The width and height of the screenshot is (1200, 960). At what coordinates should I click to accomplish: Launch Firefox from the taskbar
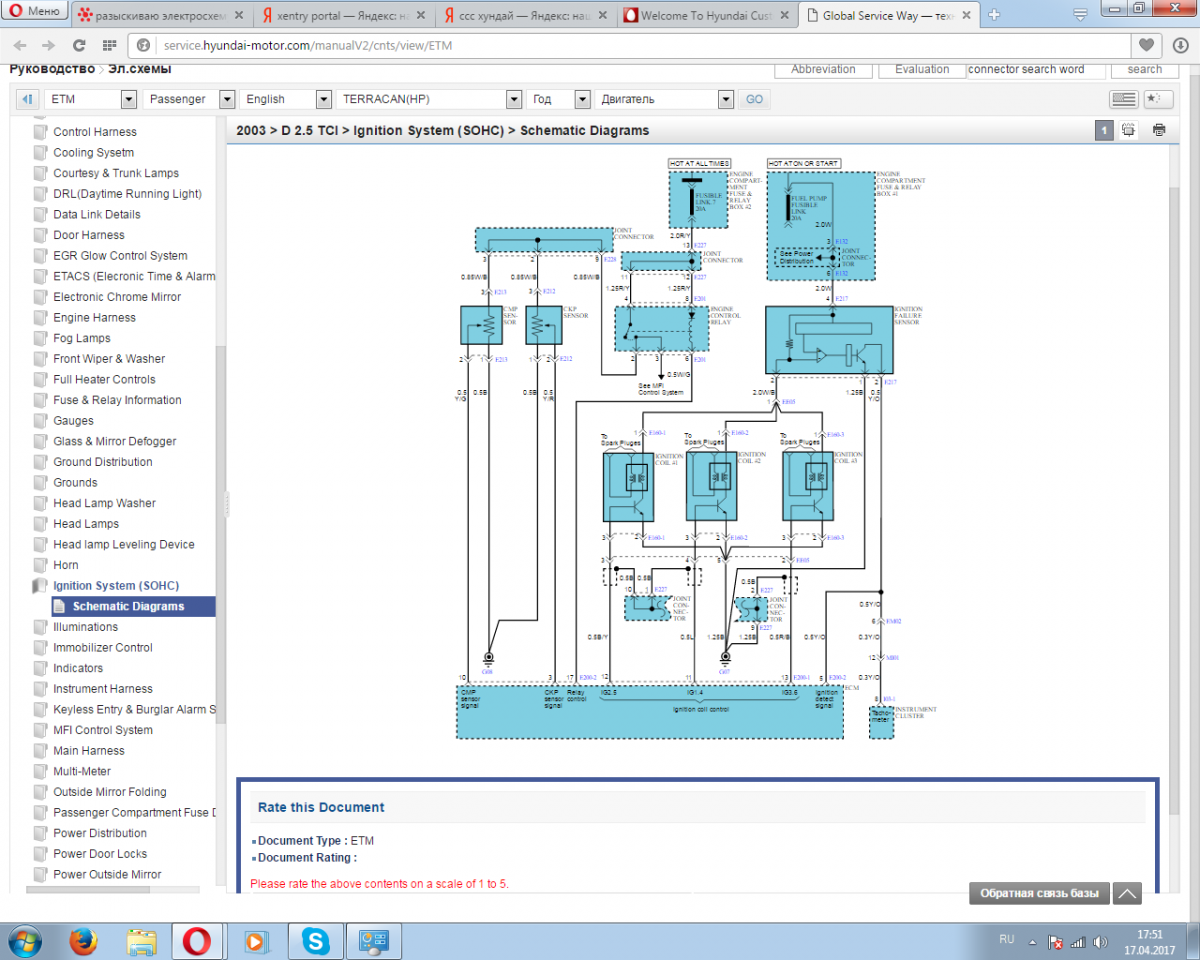click(83, 941)
